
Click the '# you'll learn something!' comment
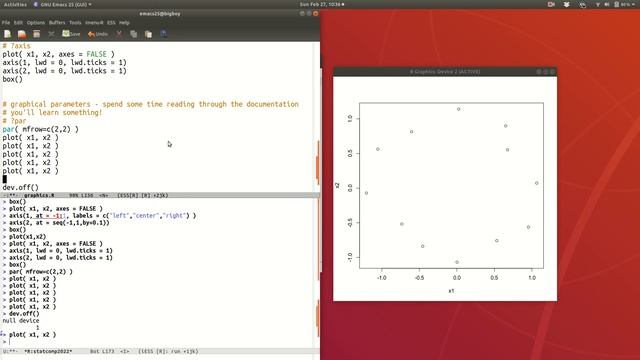click(x=52, y=113)
